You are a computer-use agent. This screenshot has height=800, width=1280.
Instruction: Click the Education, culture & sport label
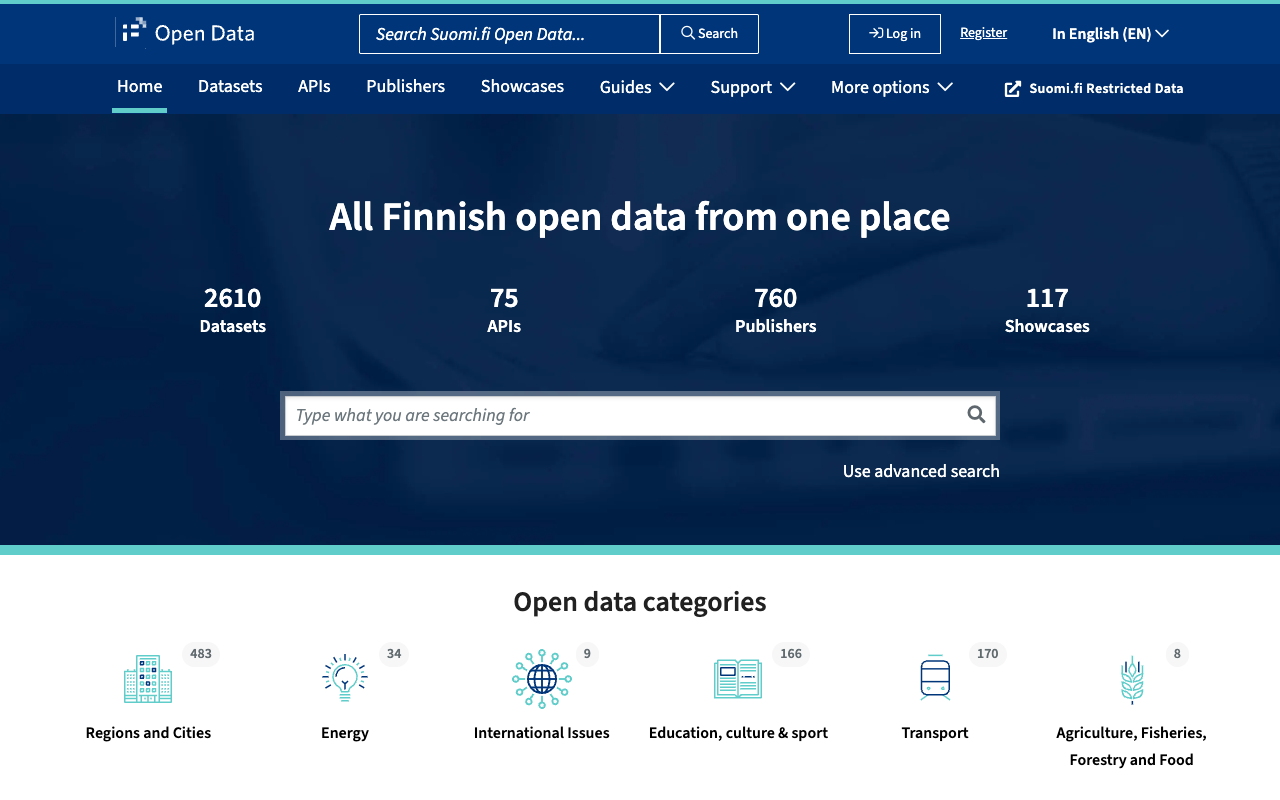click(738, 733)
